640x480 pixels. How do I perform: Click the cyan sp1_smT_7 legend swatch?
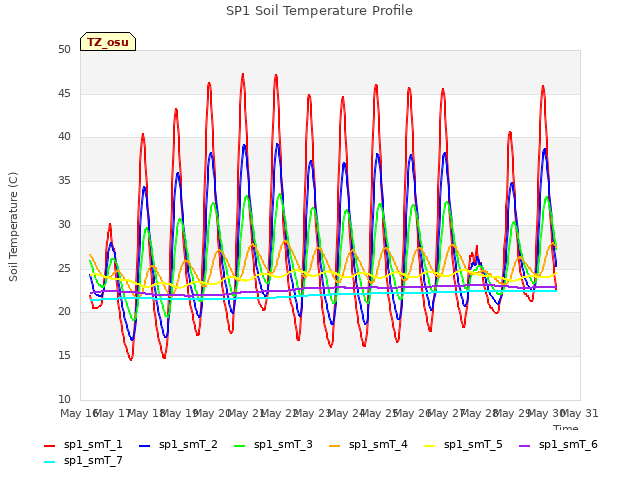click(x=49, y=462)
